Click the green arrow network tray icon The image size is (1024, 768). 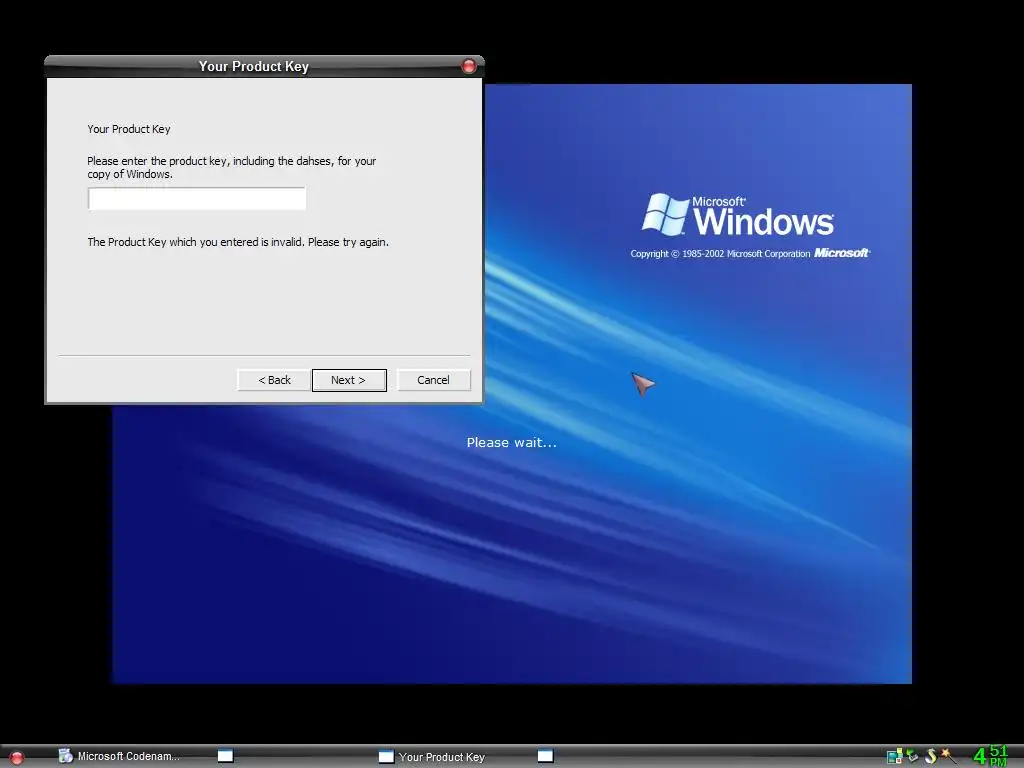(912, 756)
